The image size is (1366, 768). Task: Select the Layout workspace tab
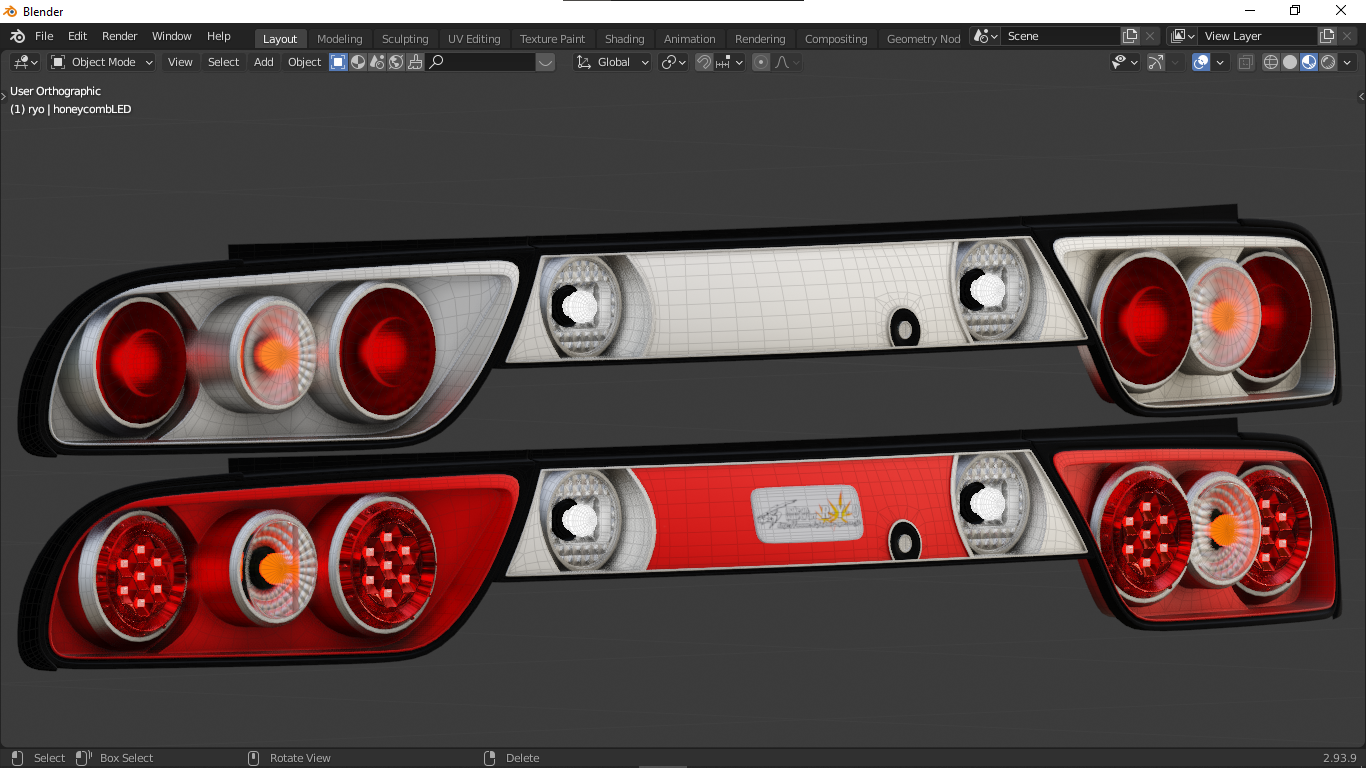280,39
